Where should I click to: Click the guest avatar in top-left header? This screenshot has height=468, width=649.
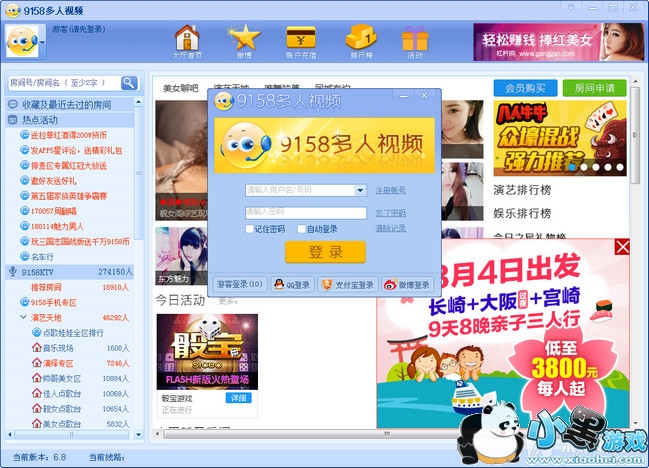tap(22, 41)
